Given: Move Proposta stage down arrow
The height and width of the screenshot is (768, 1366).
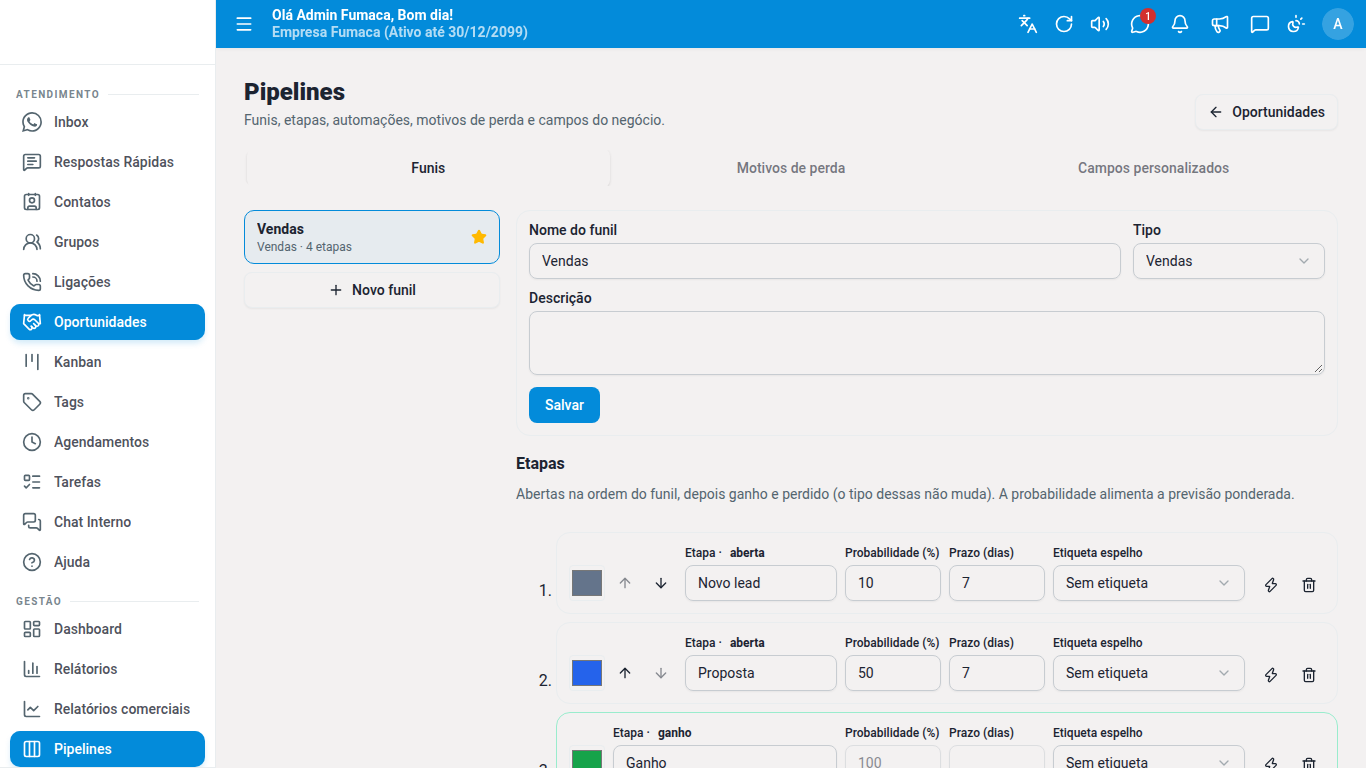Looking at the screenshot, I should point(661,673).
